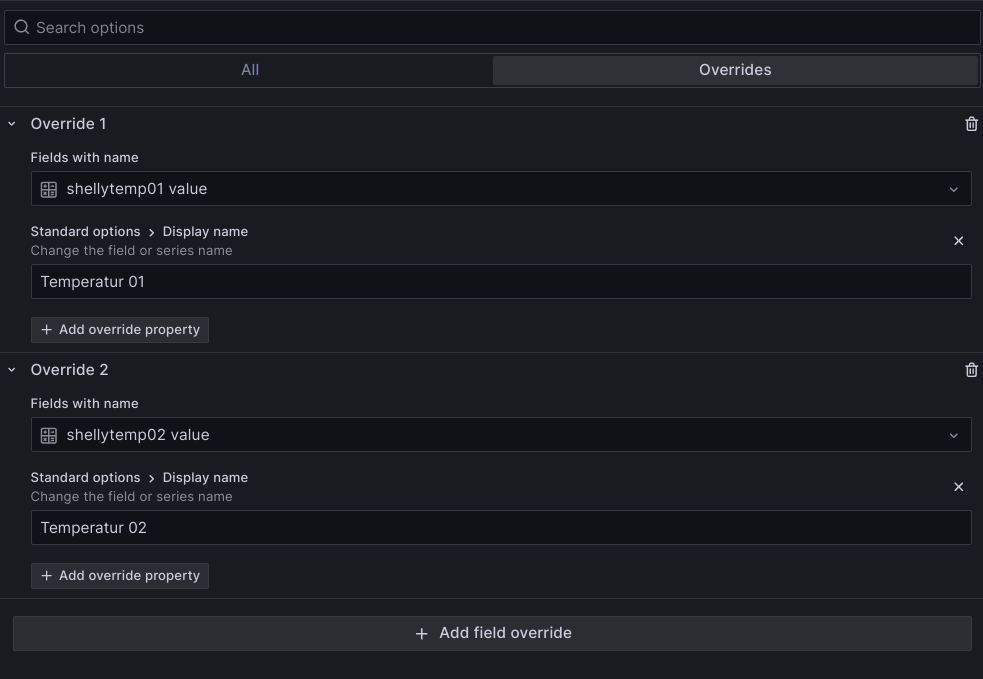Add override property to Override 2
The height and width of the screenshot is (679, 983).
[120, 576]
